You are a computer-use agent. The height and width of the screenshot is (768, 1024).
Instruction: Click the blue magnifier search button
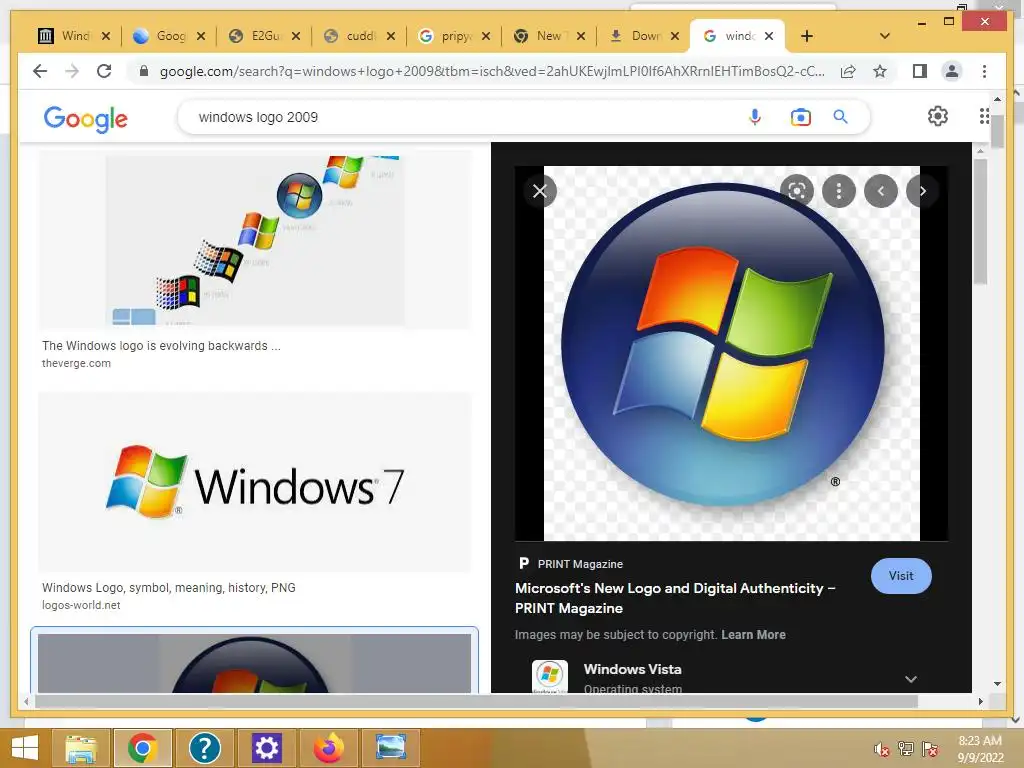coord(840,117)
